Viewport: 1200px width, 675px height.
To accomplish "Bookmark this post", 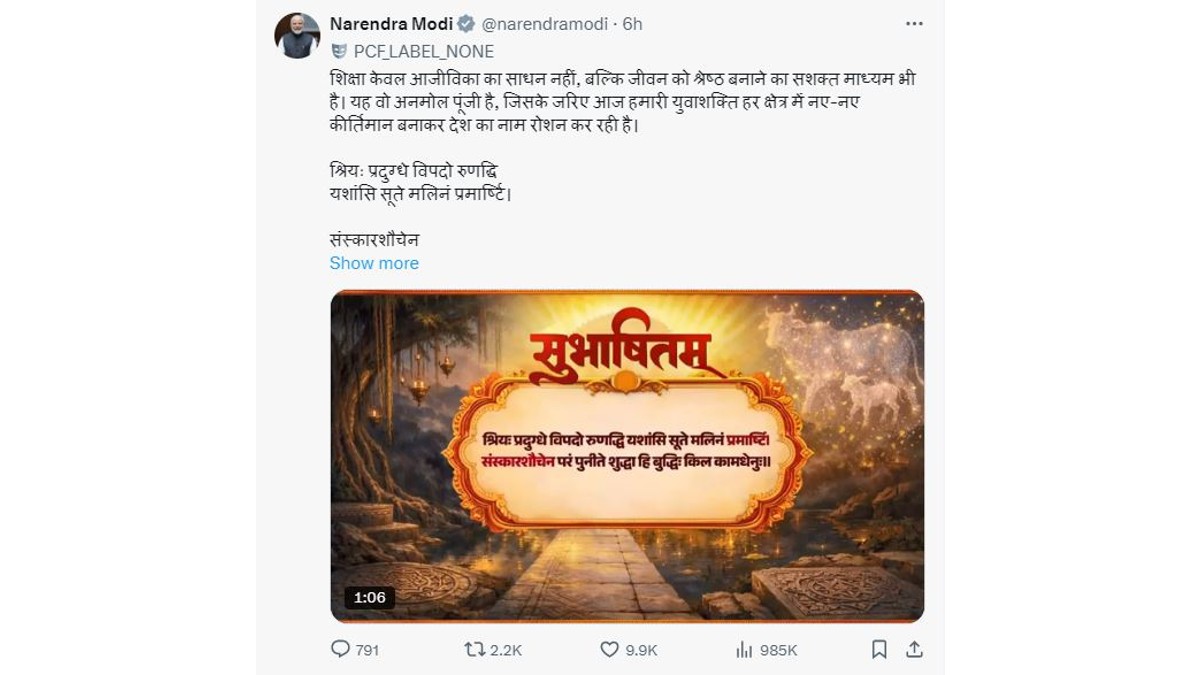I will pyautogui.click(x=879, y=649).
